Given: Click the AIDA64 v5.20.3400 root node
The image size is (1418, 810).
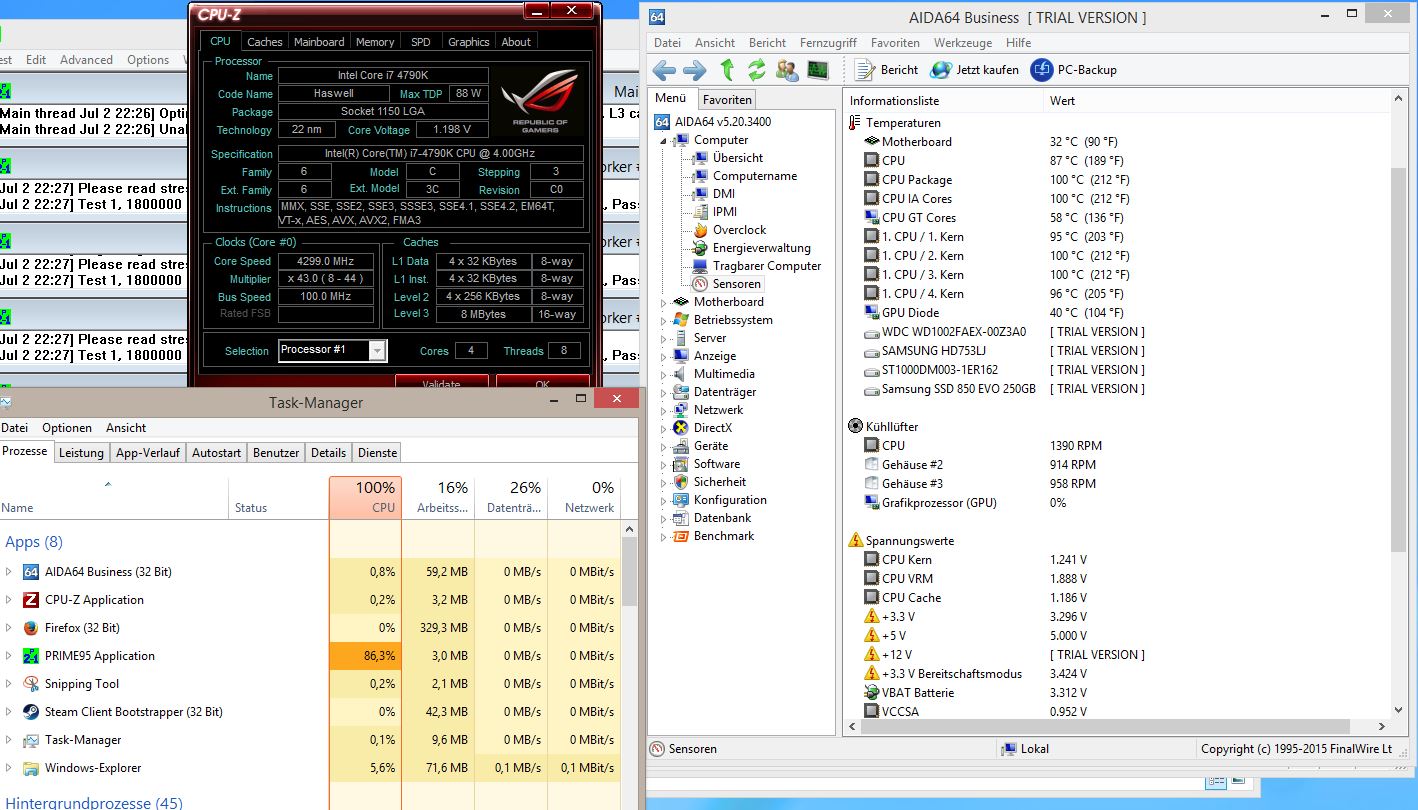Looking at the screenshot, I should (723, 122).
